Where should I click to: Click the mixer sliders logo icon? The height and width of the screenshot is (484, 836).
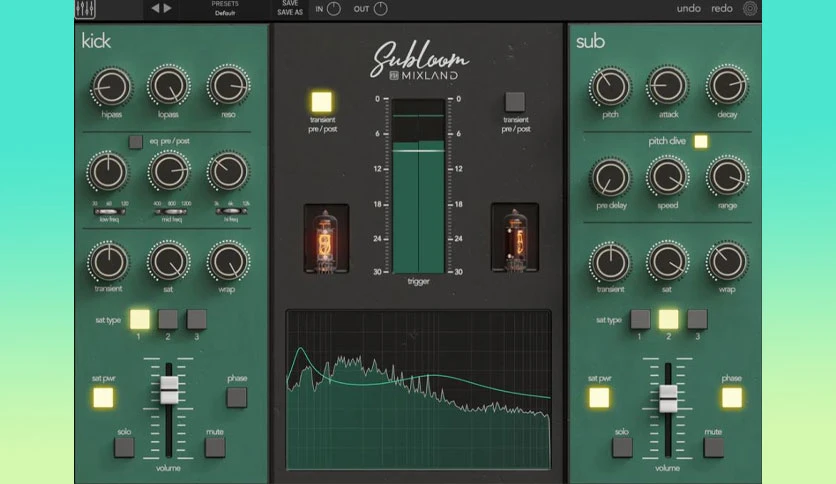85,9
